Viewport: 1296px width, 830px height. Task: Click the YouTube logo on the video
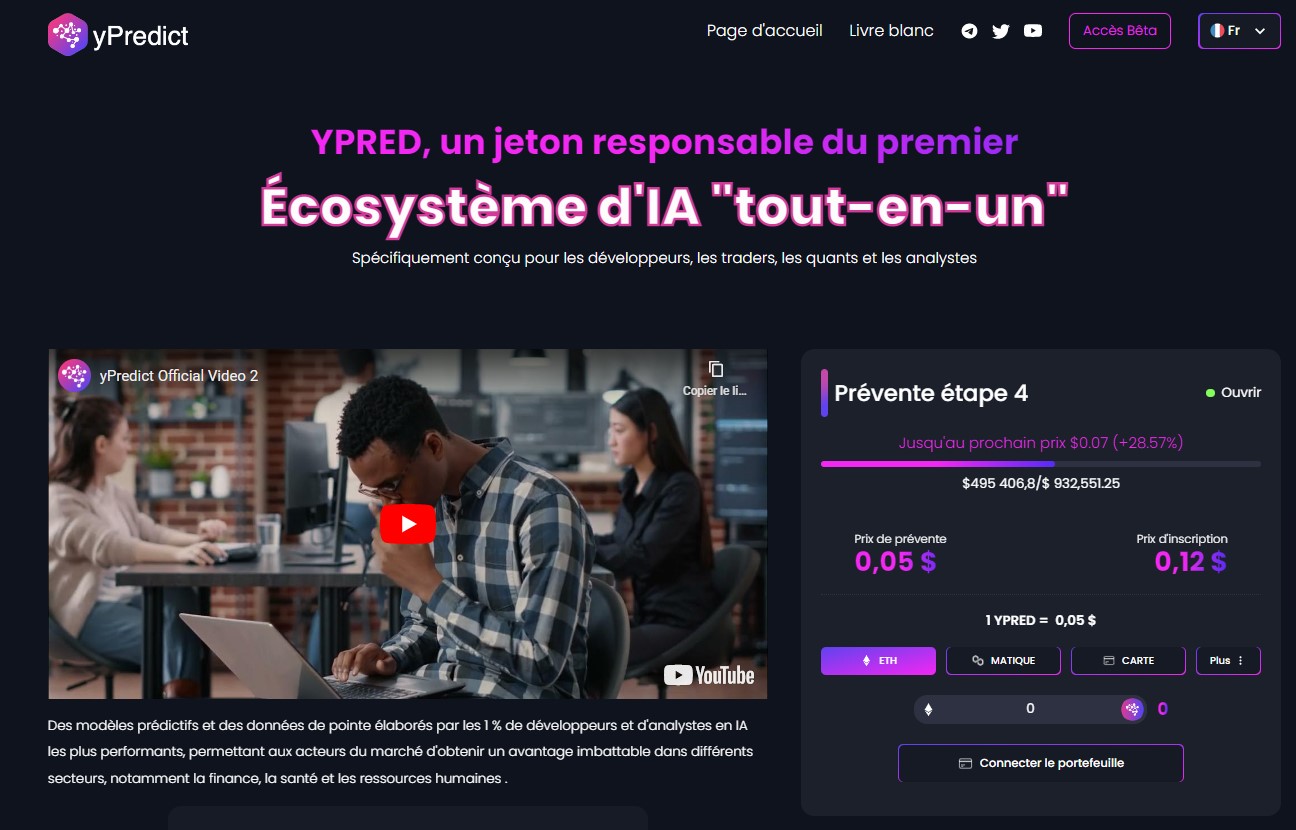[x=709, y=675]
